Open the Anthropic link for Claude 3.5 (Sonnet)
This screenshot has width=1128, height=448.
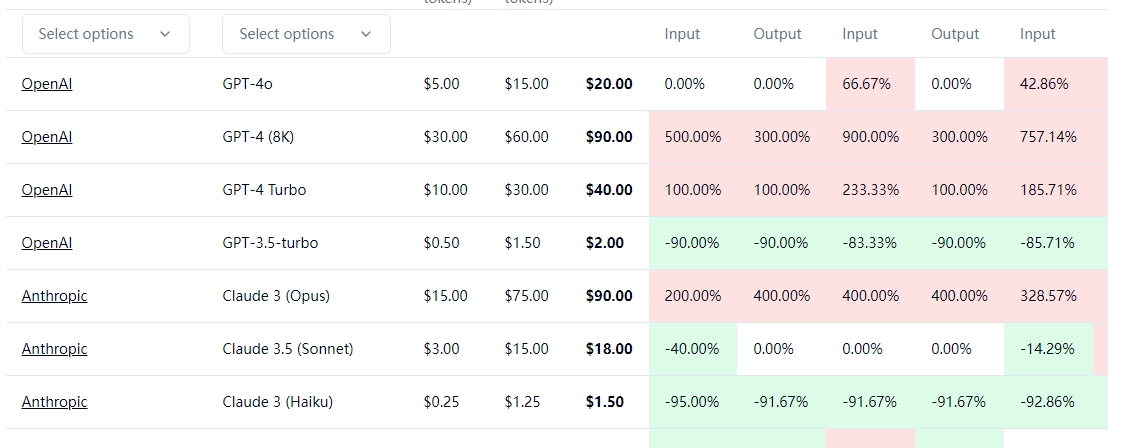point(54,349)
